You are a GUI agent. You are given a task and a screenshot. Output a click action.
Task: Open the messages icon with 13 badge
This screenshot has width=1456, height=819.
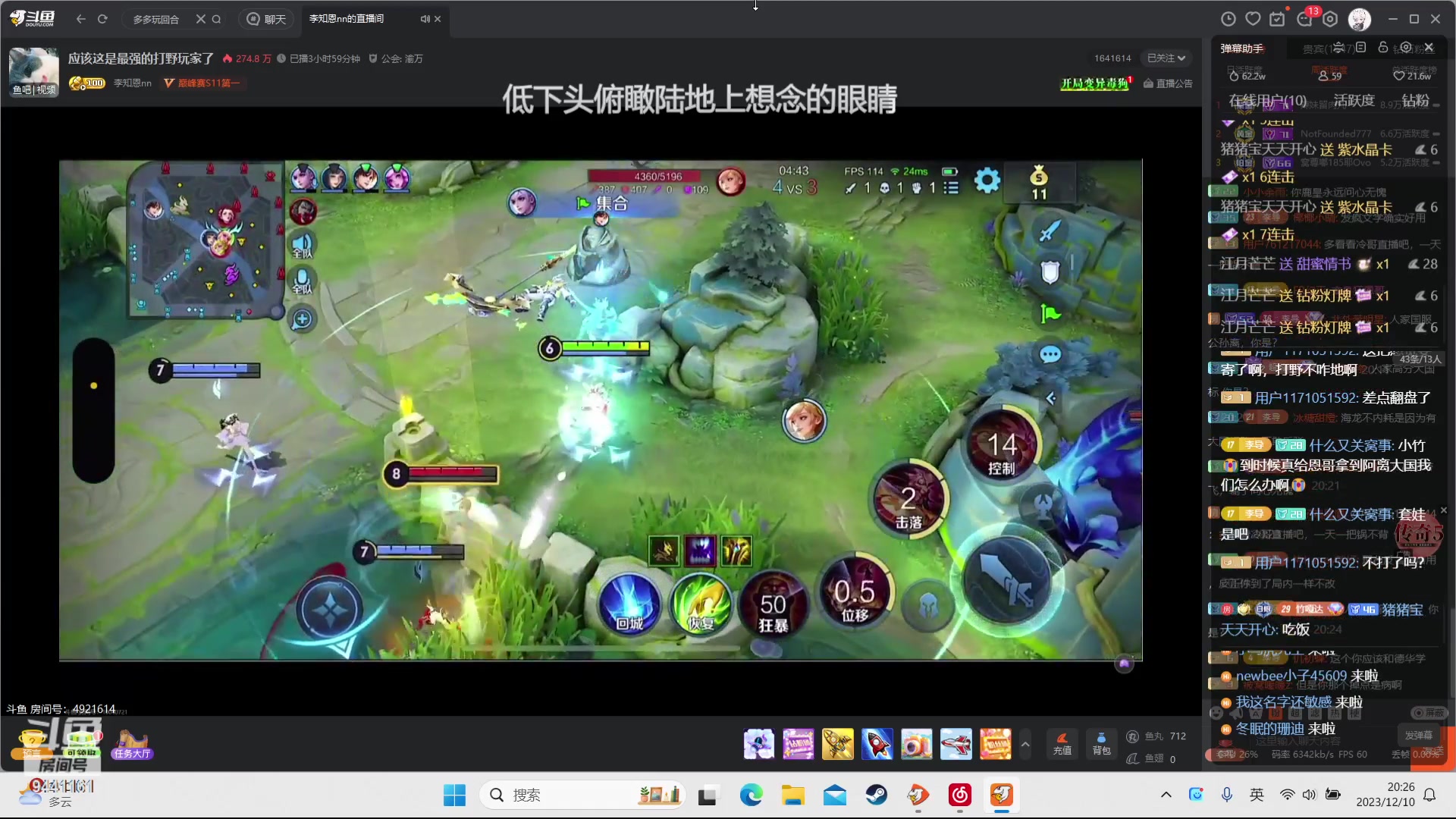pos(1305,19)
